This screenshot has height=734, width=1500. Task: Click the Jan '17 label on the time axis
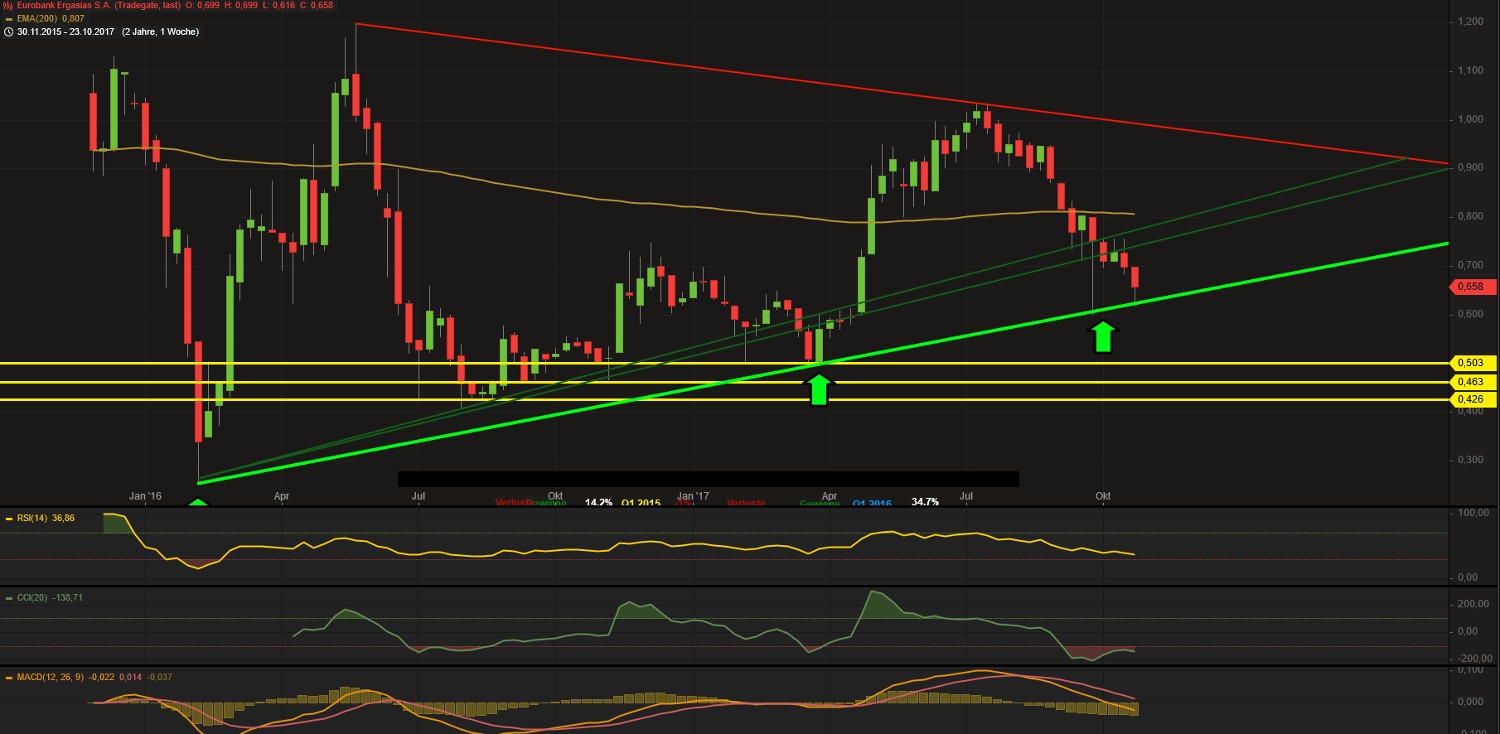point(694,495)
